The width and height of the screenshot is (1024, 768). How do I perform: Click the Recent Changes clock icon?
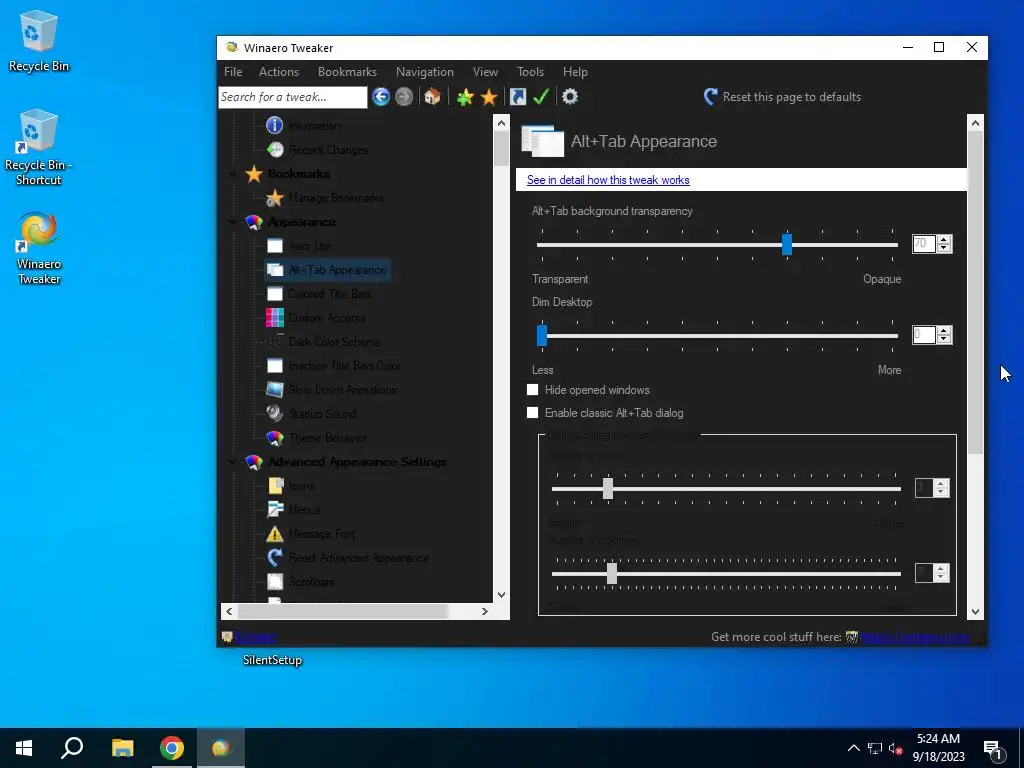(x=275, y=150)
